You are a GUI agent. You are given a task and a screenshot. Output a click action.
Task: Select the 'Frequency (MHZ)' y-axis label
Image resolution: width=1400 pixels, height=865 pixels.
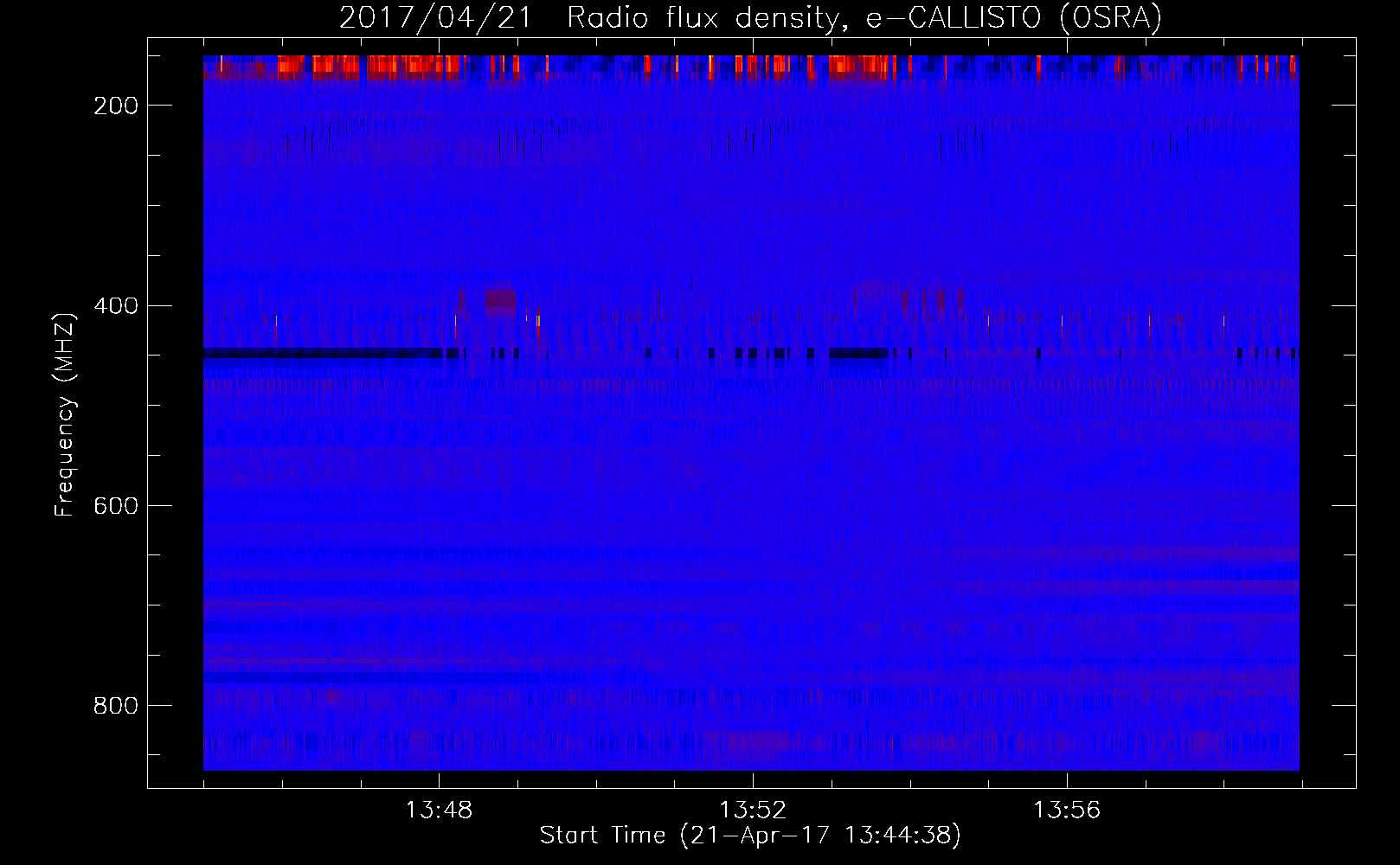pos(65,415)
